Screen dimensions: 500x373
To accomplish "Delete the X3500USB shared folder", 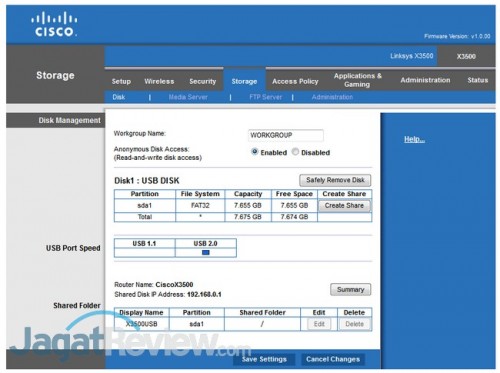I will pyautogui.click(x=354, y=324).
